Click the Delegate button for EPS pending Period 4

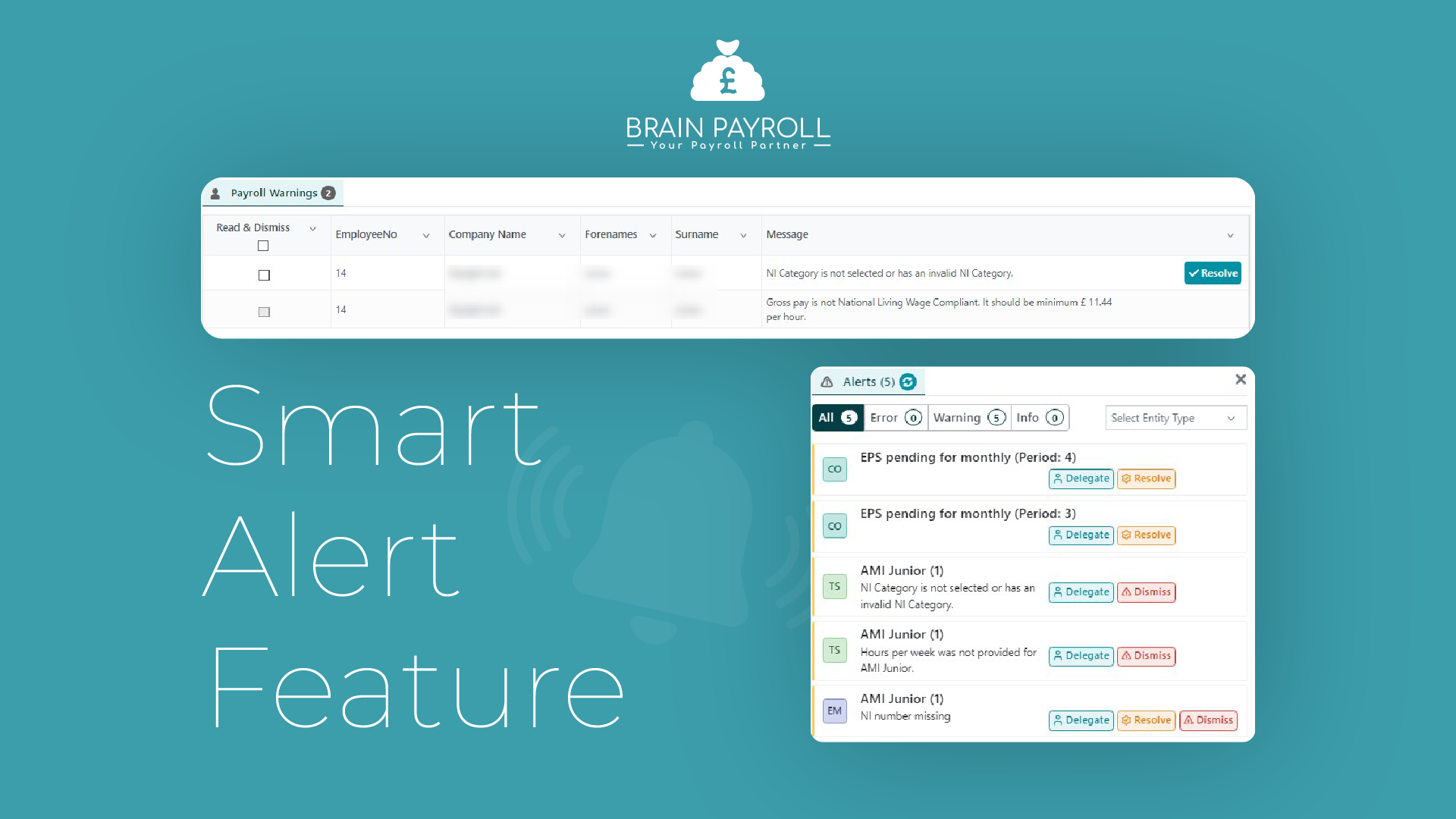pyautogui.click(x=1078, y=478)
